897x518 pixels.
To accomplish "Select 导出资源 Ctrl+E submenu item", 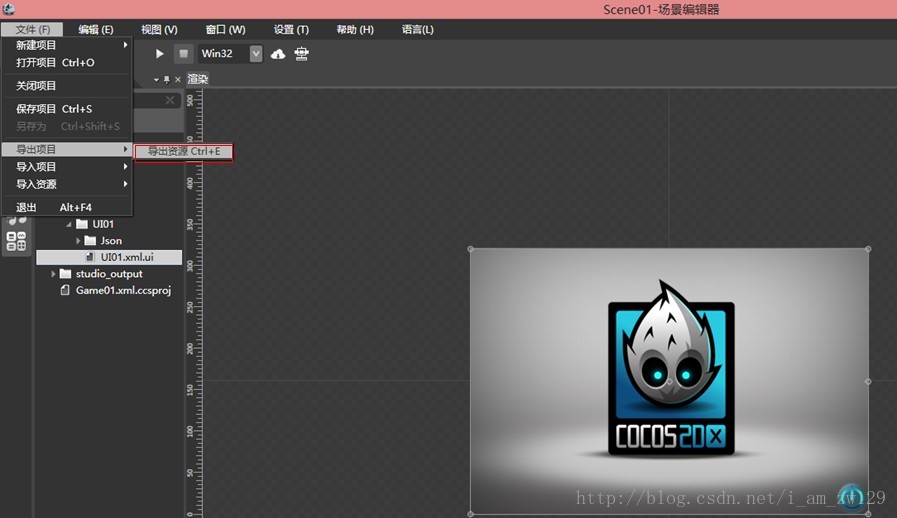I will [184, 152].
